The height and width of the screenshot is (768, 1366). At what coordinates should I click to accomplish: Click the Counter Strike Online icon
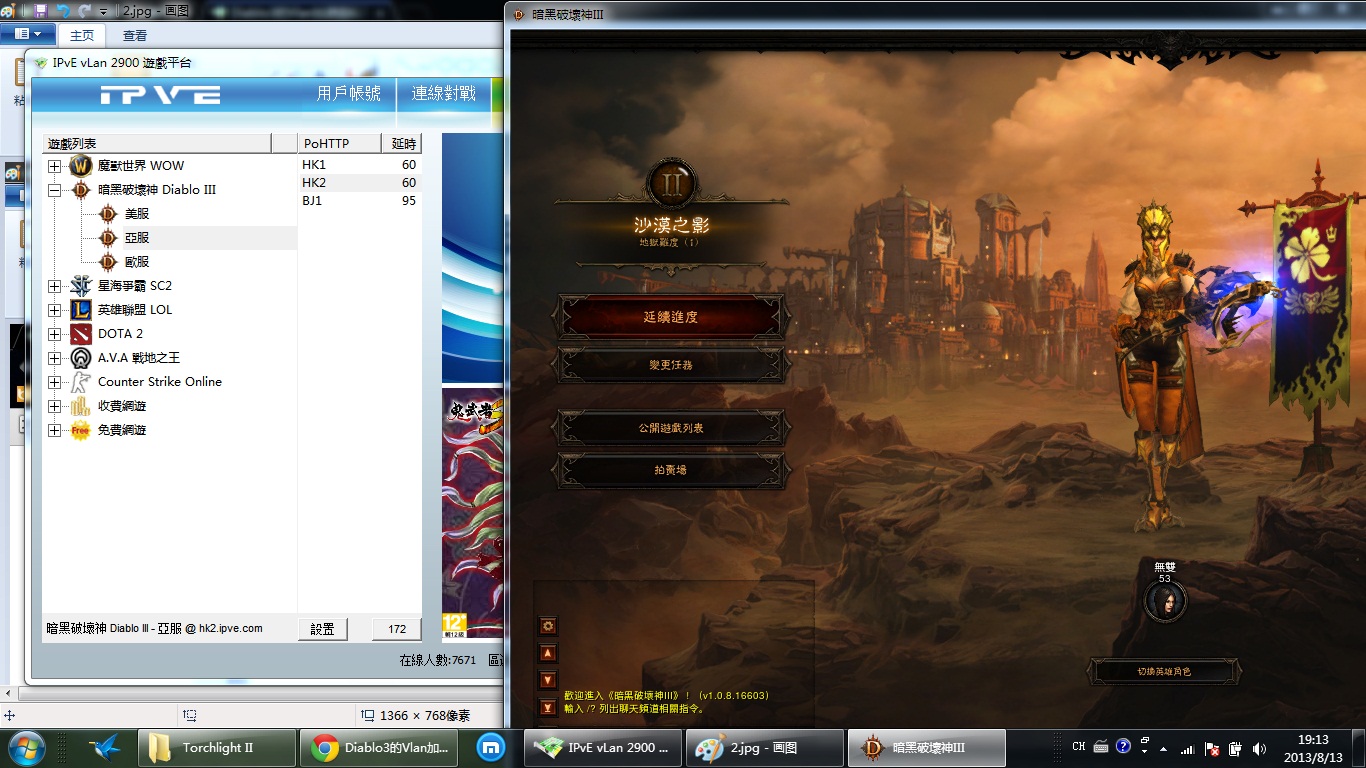[x=81, y=382]
